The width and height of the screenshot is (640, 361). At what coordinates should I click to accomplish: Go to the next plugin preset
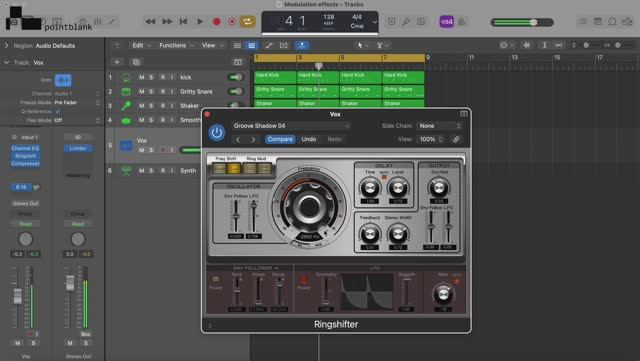point(253,140)
